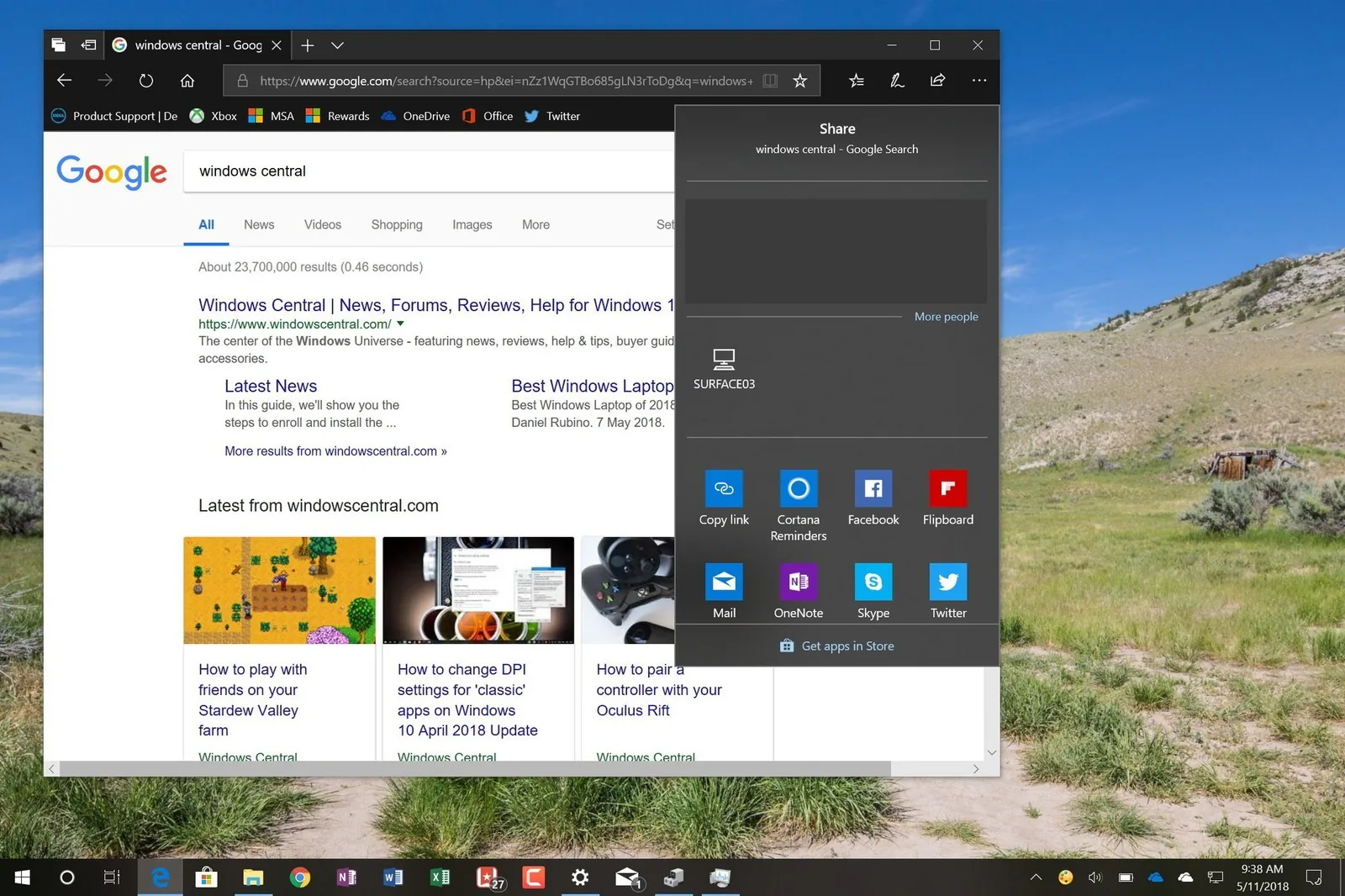Click the Forward arrow in Edge
This screenshot has height=896, width=1345.
click(x=105, y=81)
